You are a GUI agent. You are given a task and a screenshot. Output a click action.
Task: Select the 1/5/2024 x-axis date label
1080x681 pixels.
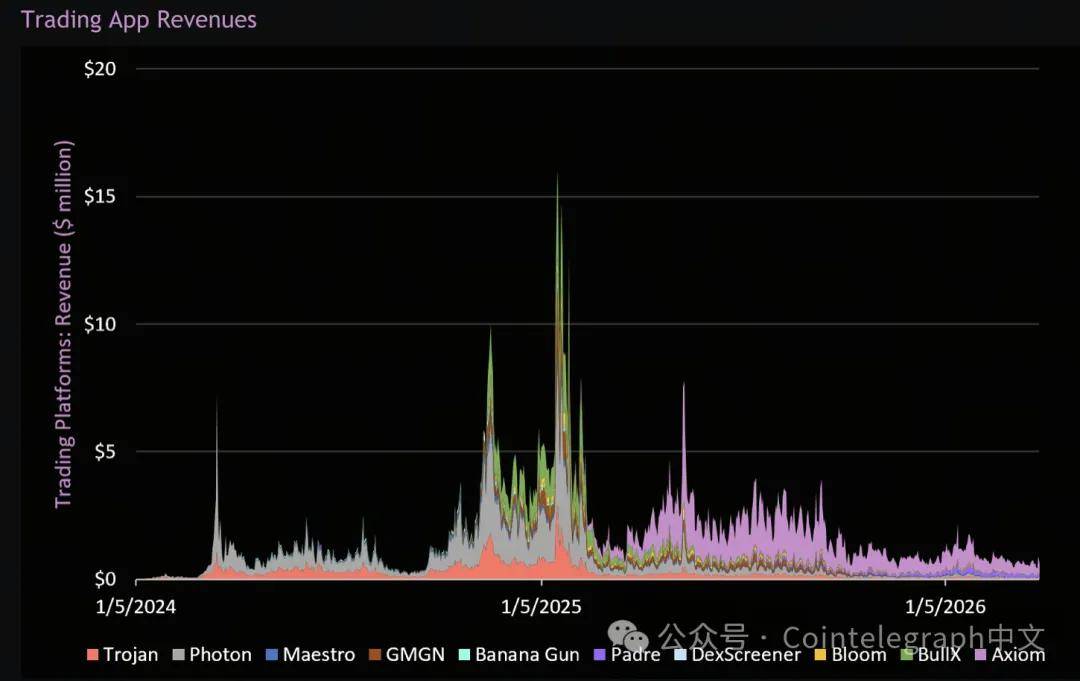[x=135, y=606]
